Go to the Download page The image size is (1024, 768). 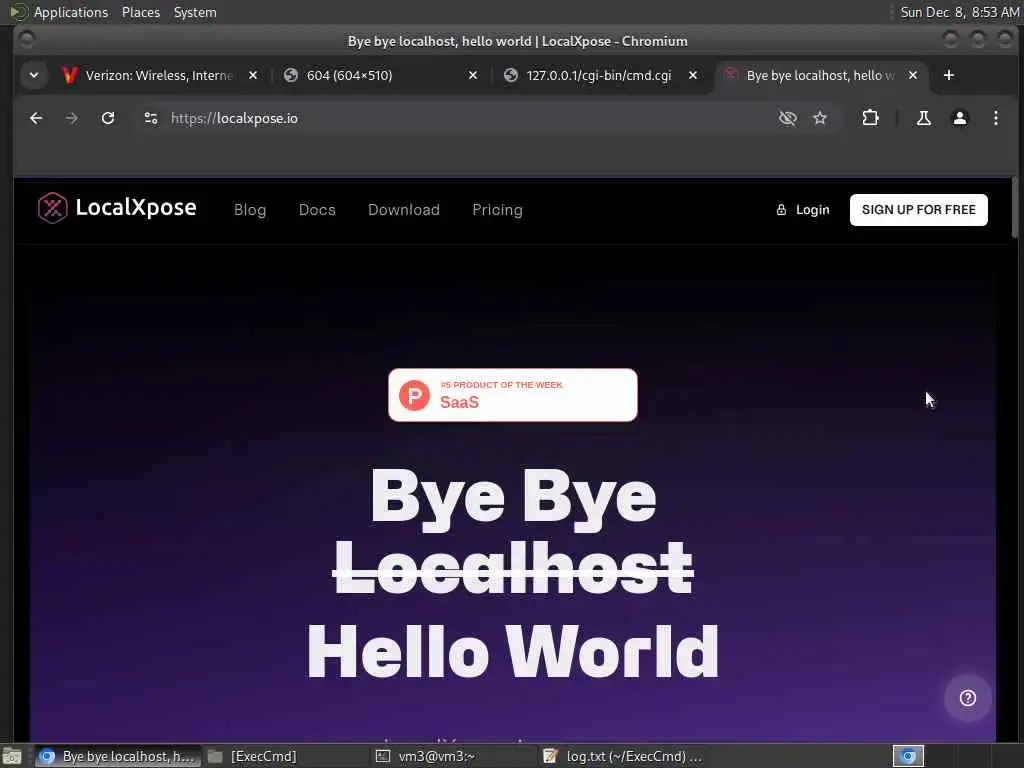coord(404,210)
